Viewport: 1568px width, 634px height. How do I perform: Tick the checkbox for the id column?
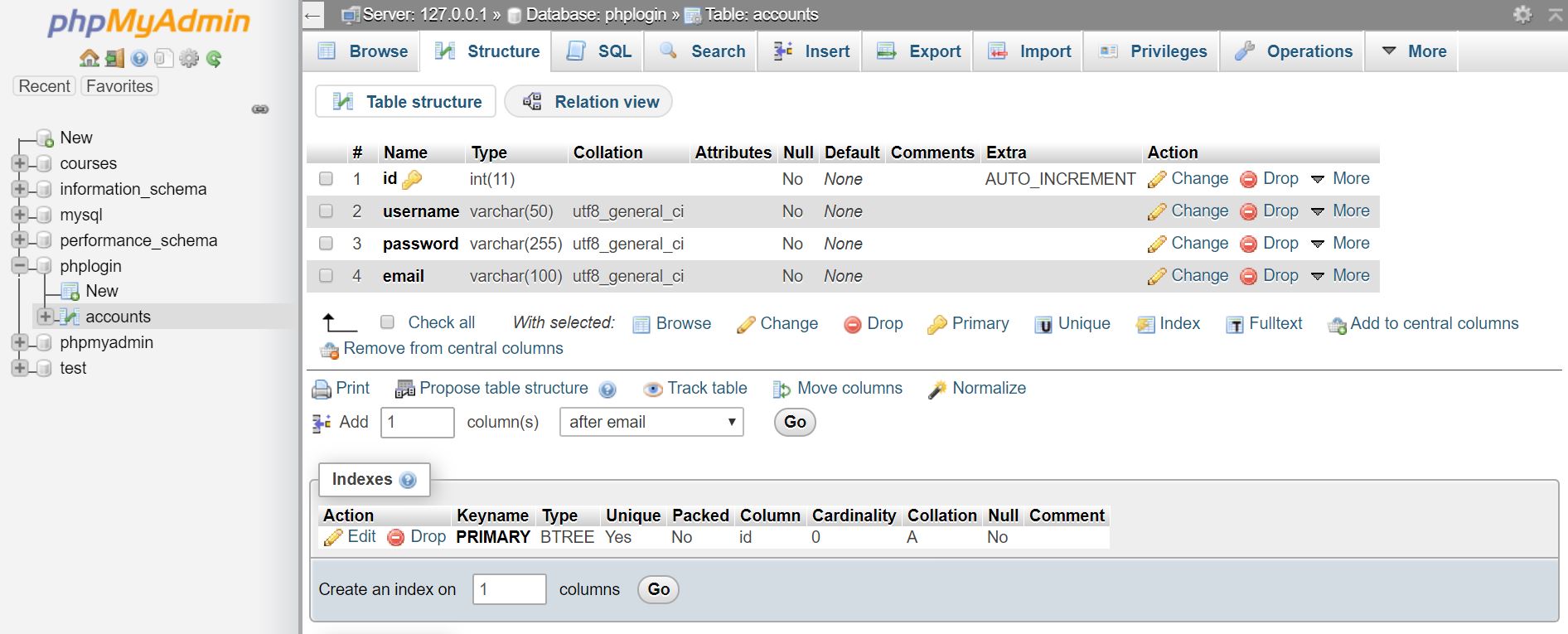pos(327,179)
